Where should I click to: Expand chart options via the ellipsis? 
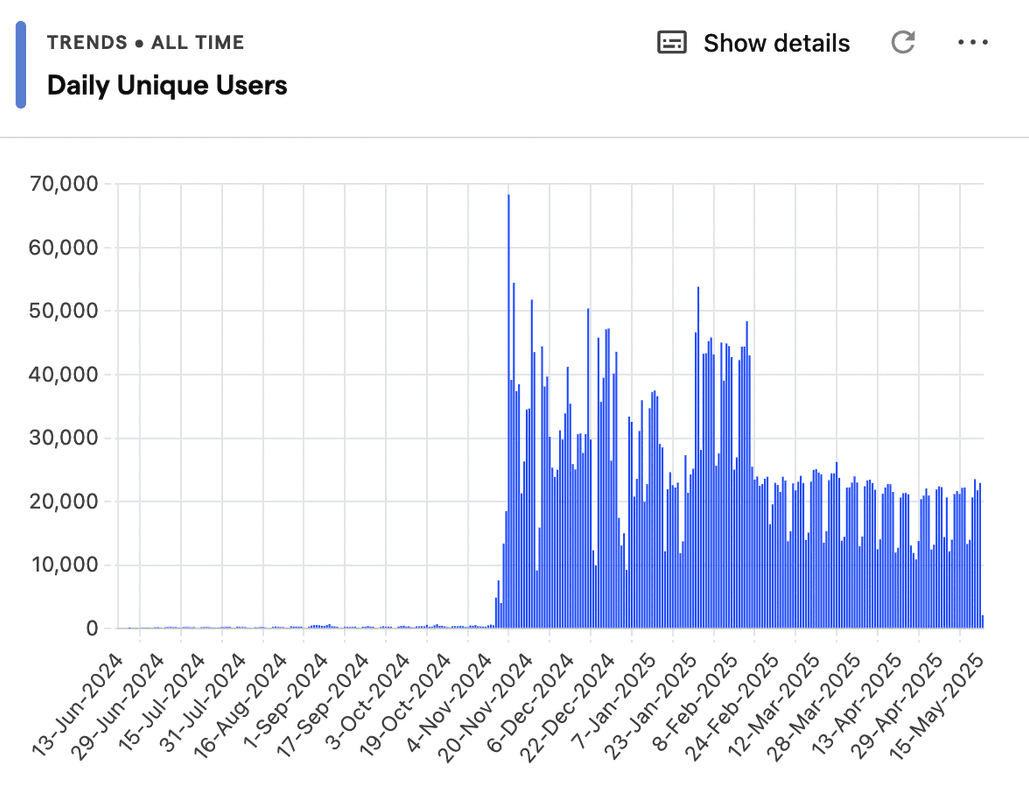tap(972, 42)
